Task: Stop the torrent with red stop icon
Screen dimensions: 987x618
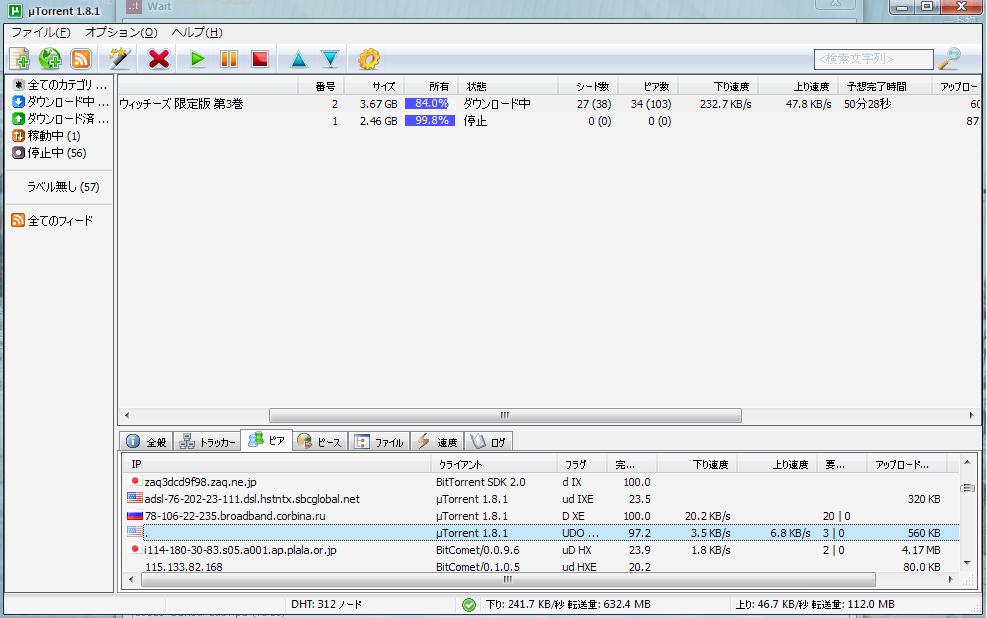Action: click(260, 59)
